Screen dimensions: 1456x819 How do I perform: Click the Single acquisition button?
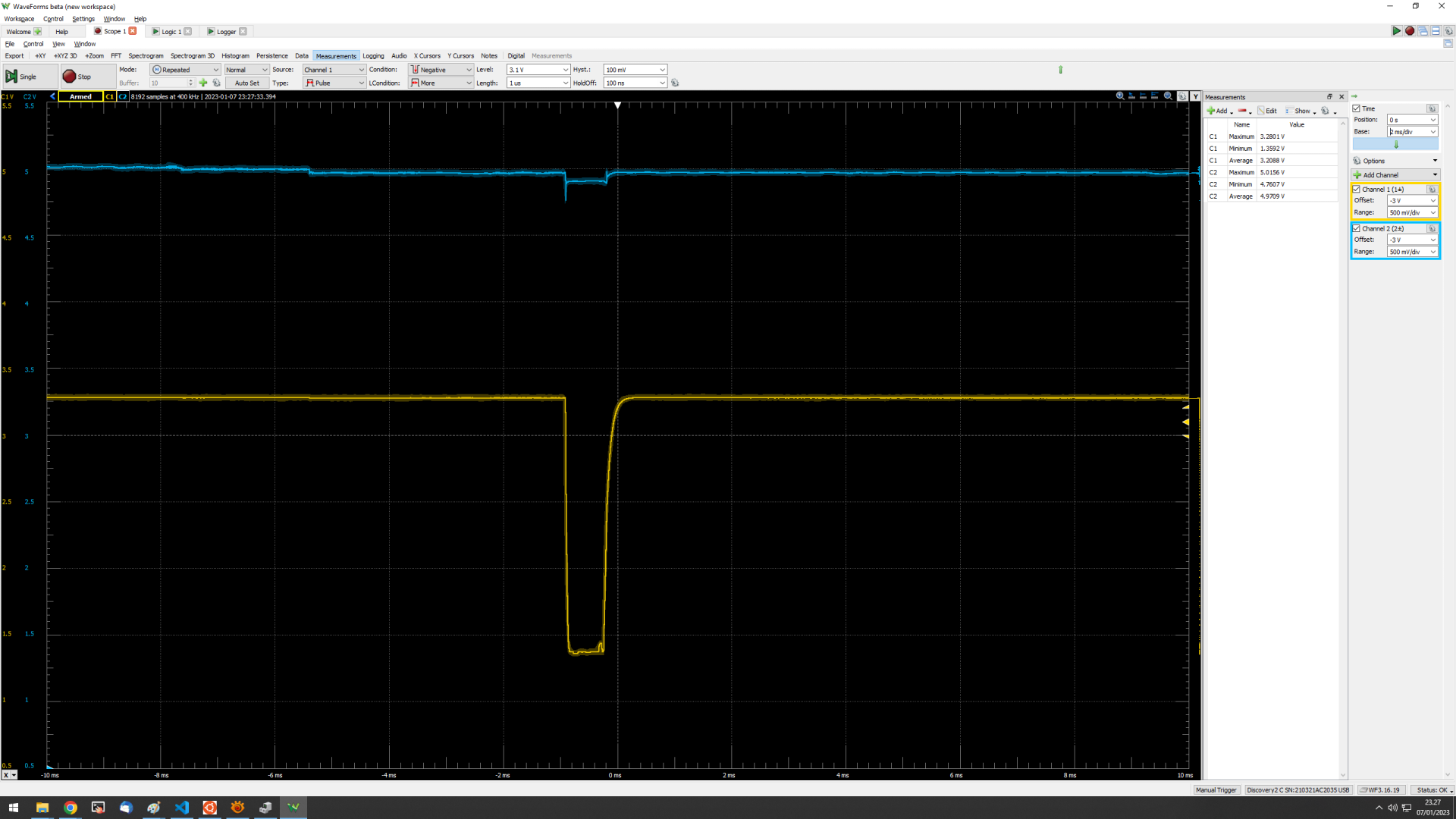21,77
